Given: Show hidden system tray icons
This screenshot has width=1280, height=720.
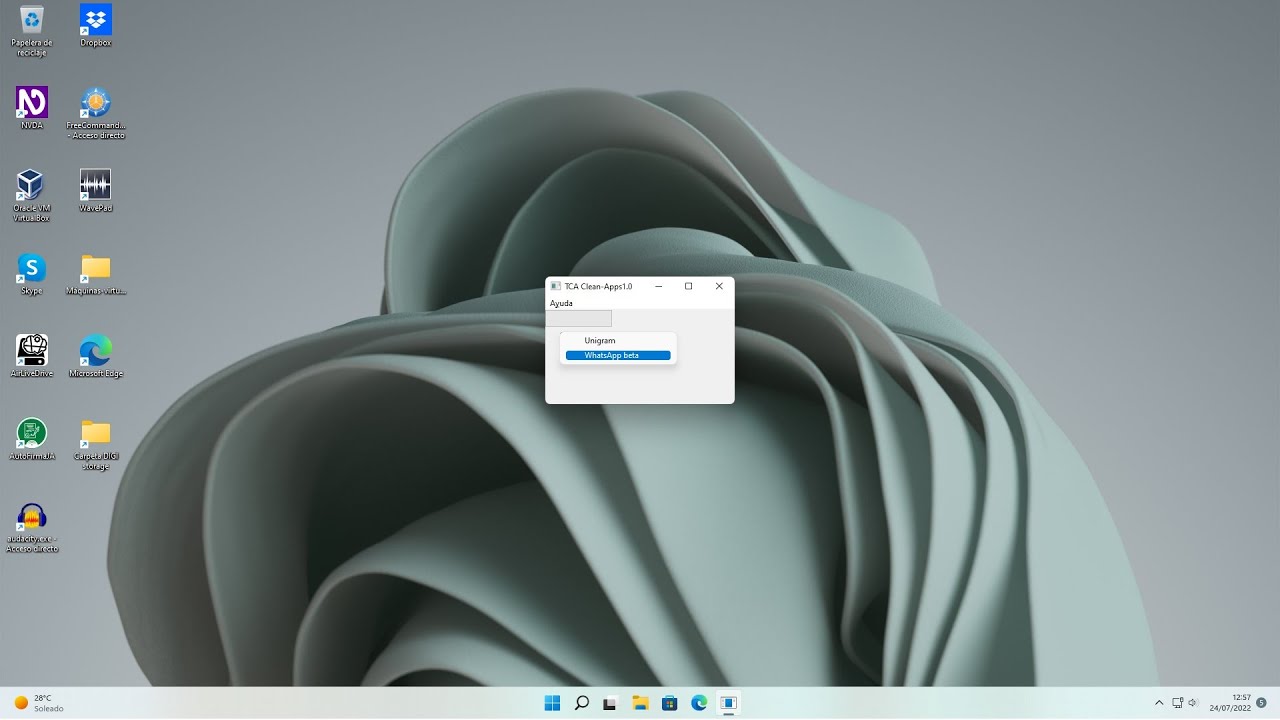Looking at the screenshot, I should click(x=1159, y=703).
